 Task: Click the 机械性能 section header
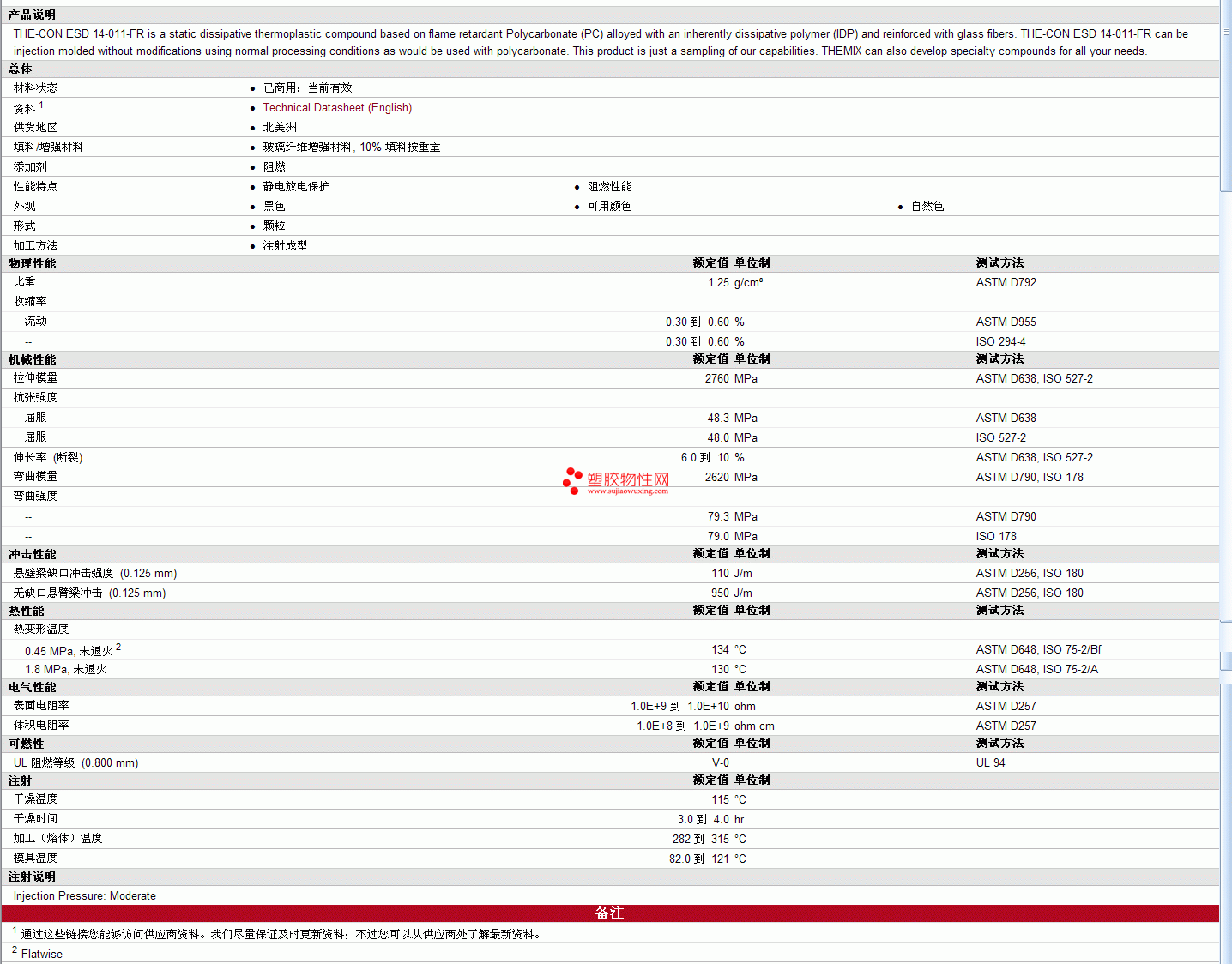coord(32,359)
